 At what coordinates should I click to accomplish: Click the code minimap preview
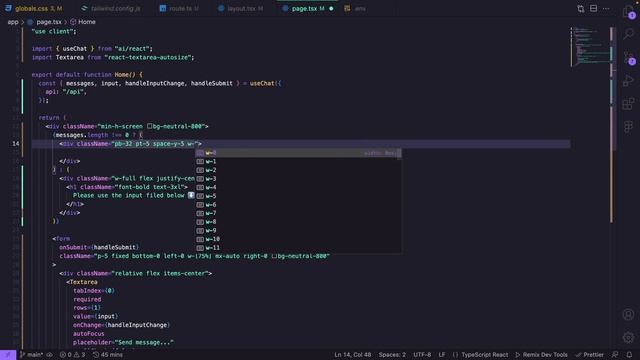pos(590,47)
